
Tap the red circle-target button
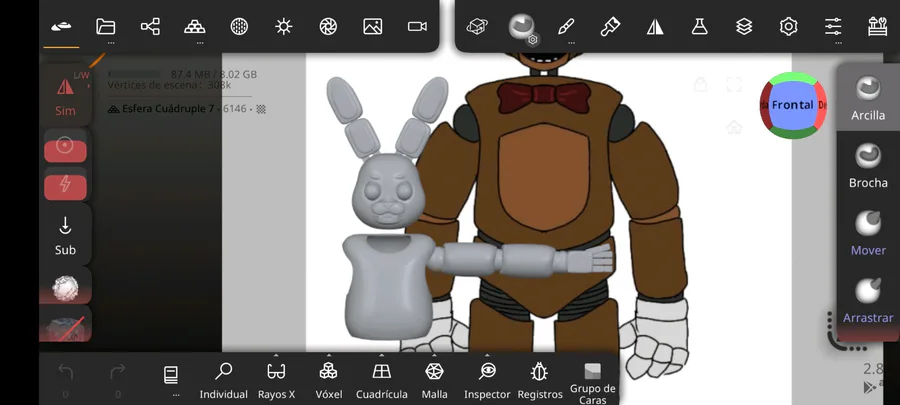point(65,147)
